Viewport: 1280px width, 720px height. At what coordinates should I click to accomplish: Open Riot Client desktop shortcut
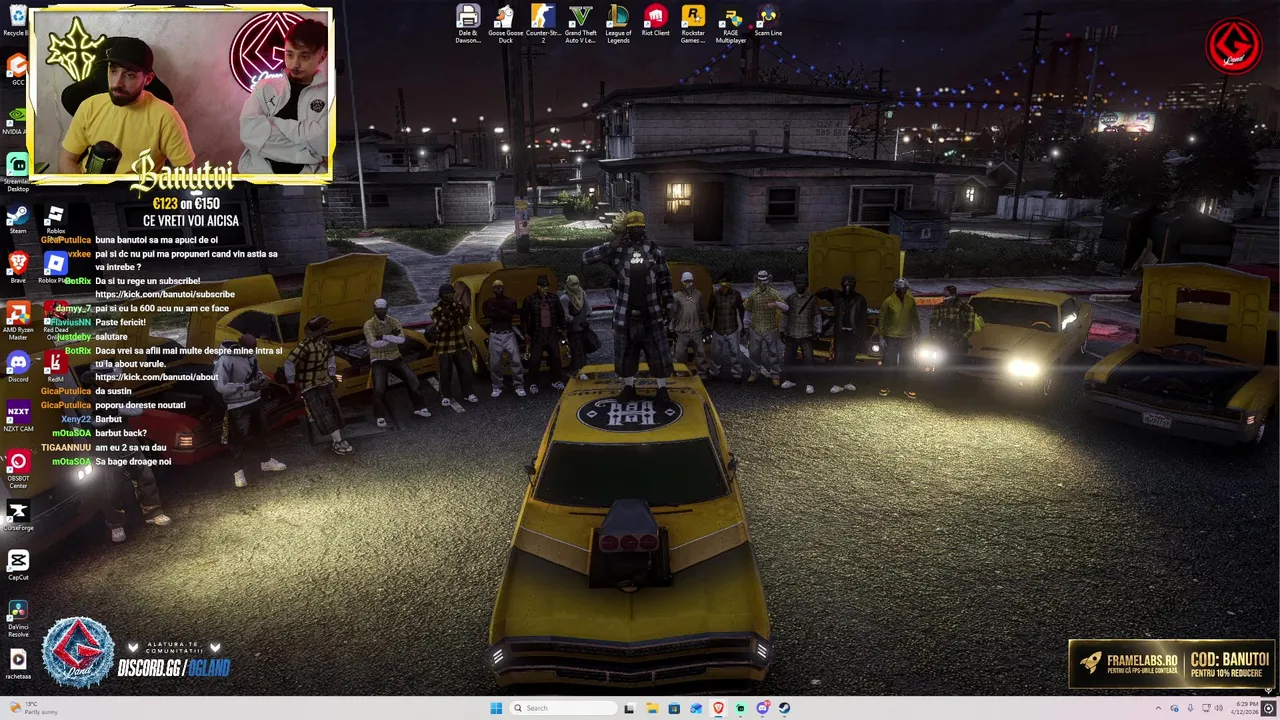pos(655,21)
